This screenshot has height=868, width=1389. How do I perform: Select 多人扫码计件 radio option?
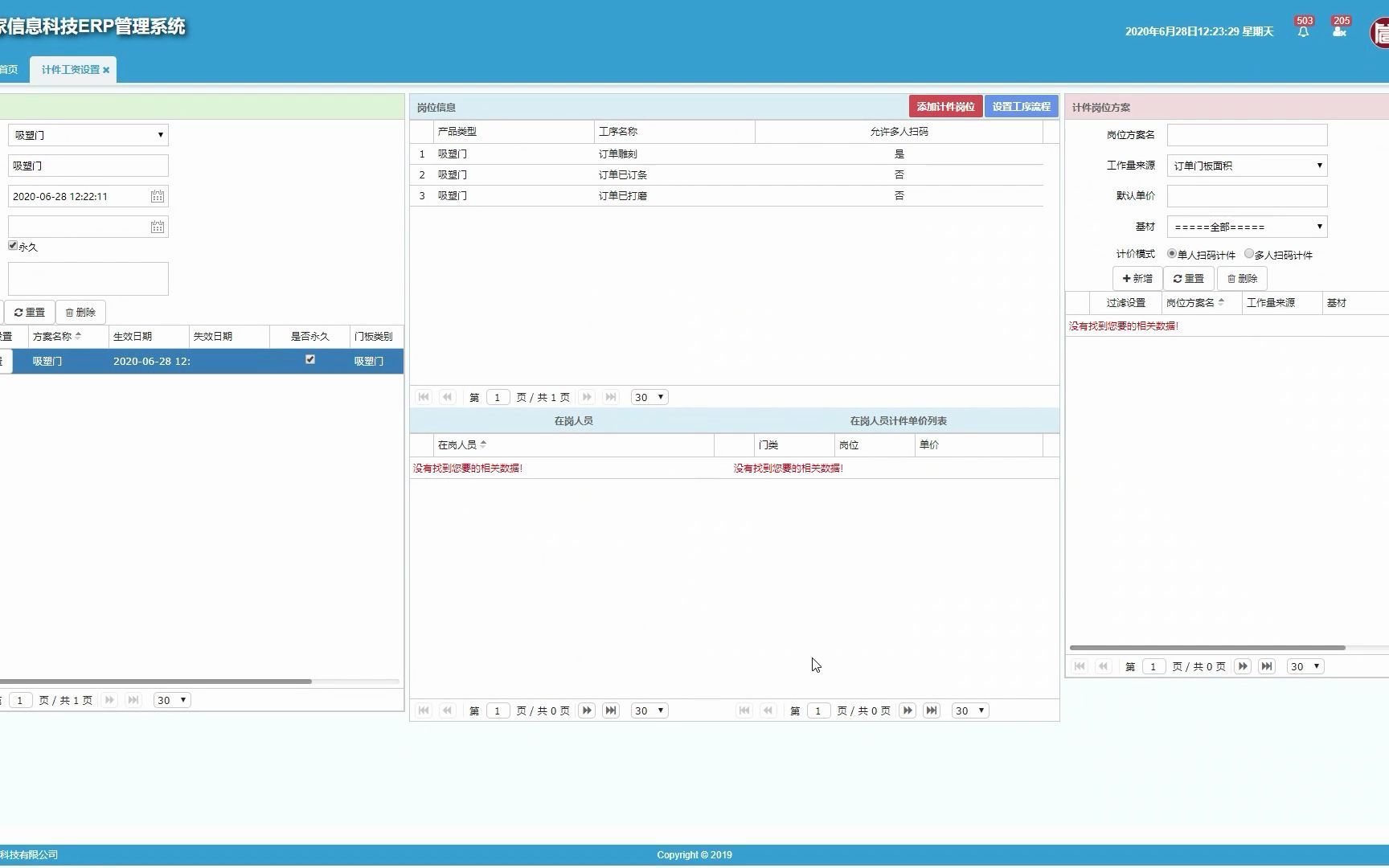(x=1249, y=254)
